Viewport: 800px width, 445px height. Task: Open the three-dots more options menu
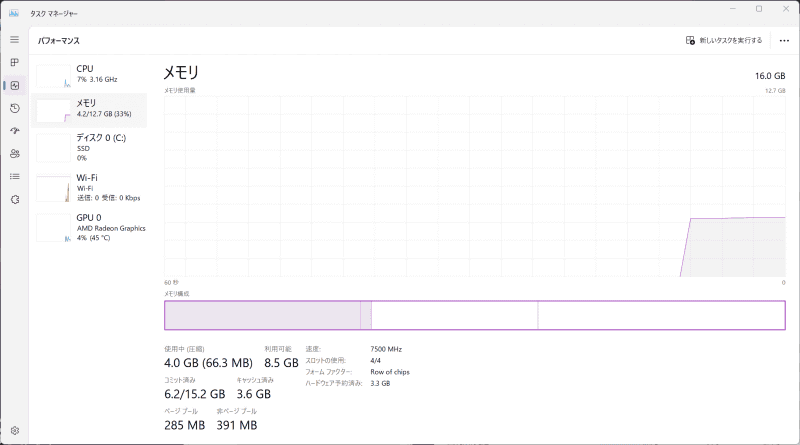[x=784, y=40]
